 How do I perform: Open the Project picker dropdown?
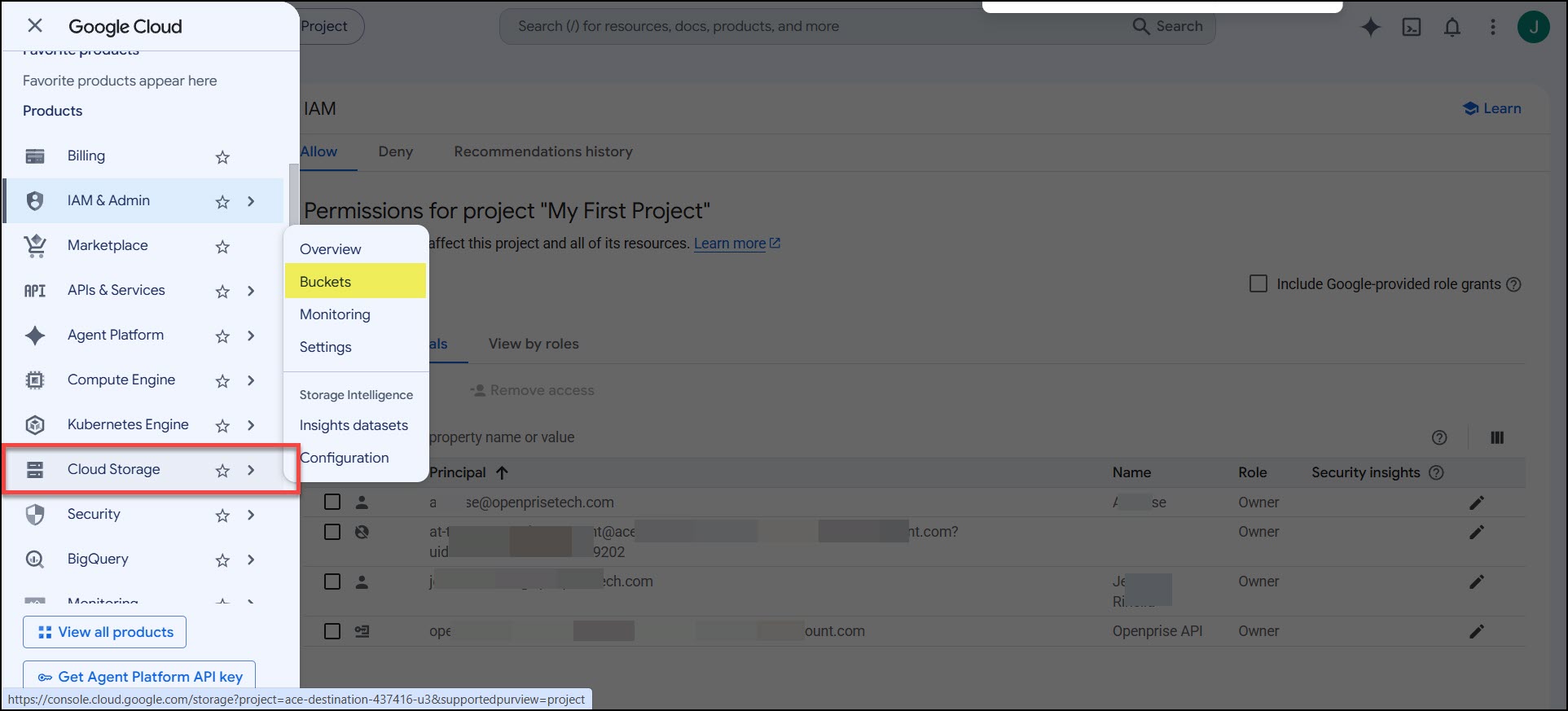[x=331, y=26]
